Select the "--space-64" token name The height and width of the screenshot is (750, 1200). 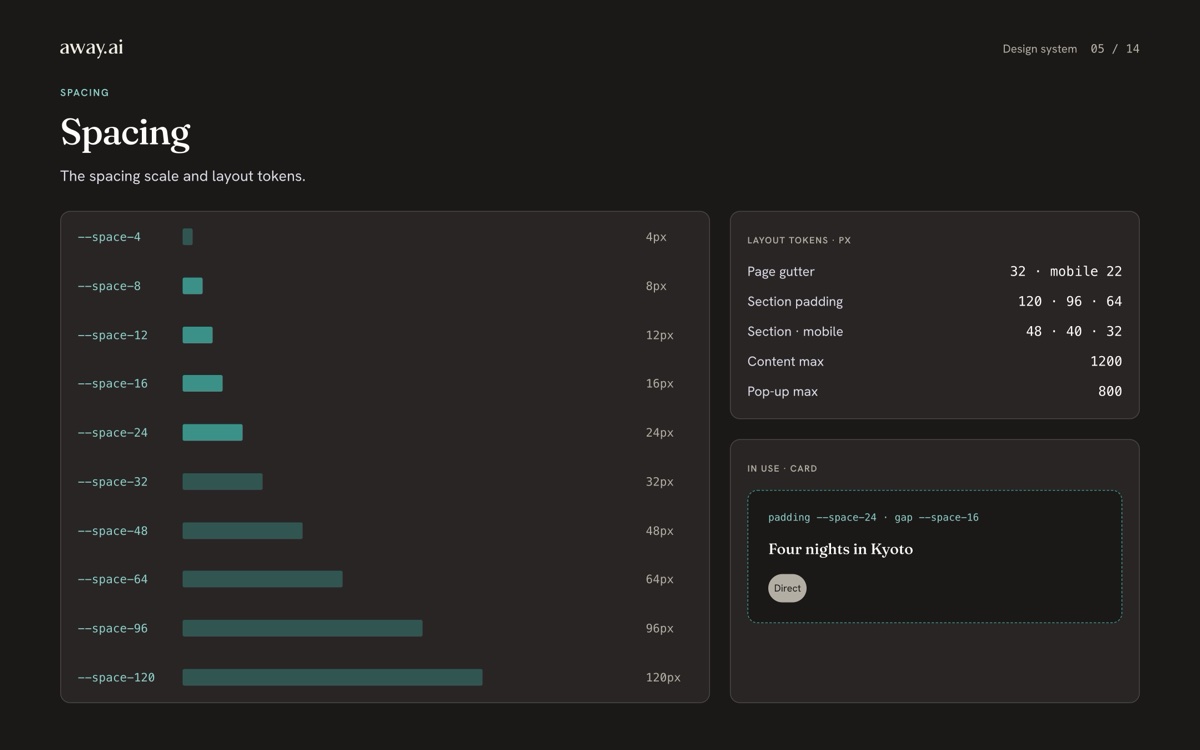(112, 579)
